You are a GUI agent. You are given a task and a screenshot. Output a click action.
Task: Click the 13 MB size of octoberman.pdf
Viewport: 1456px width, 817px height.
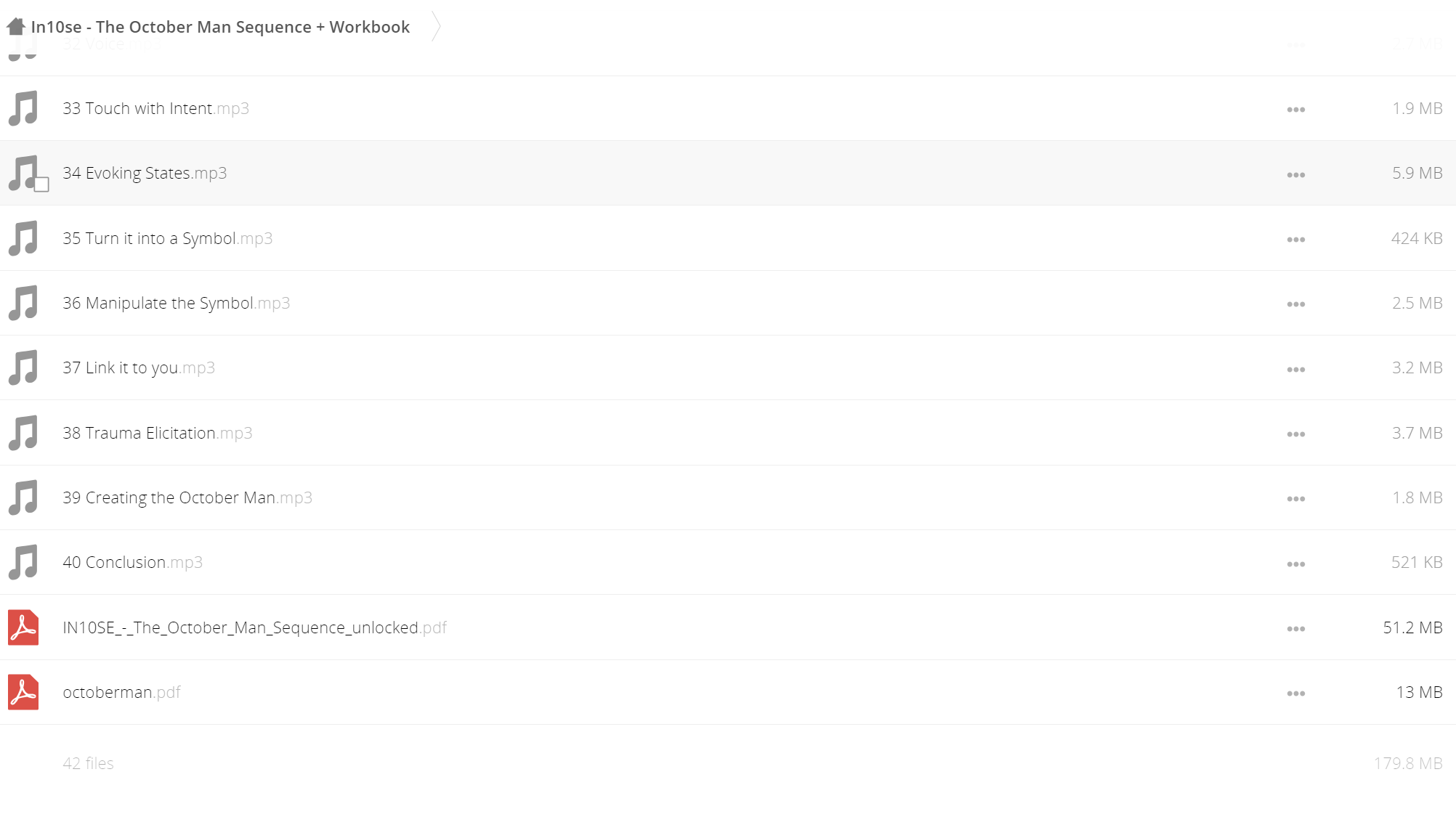[1419, 692]
